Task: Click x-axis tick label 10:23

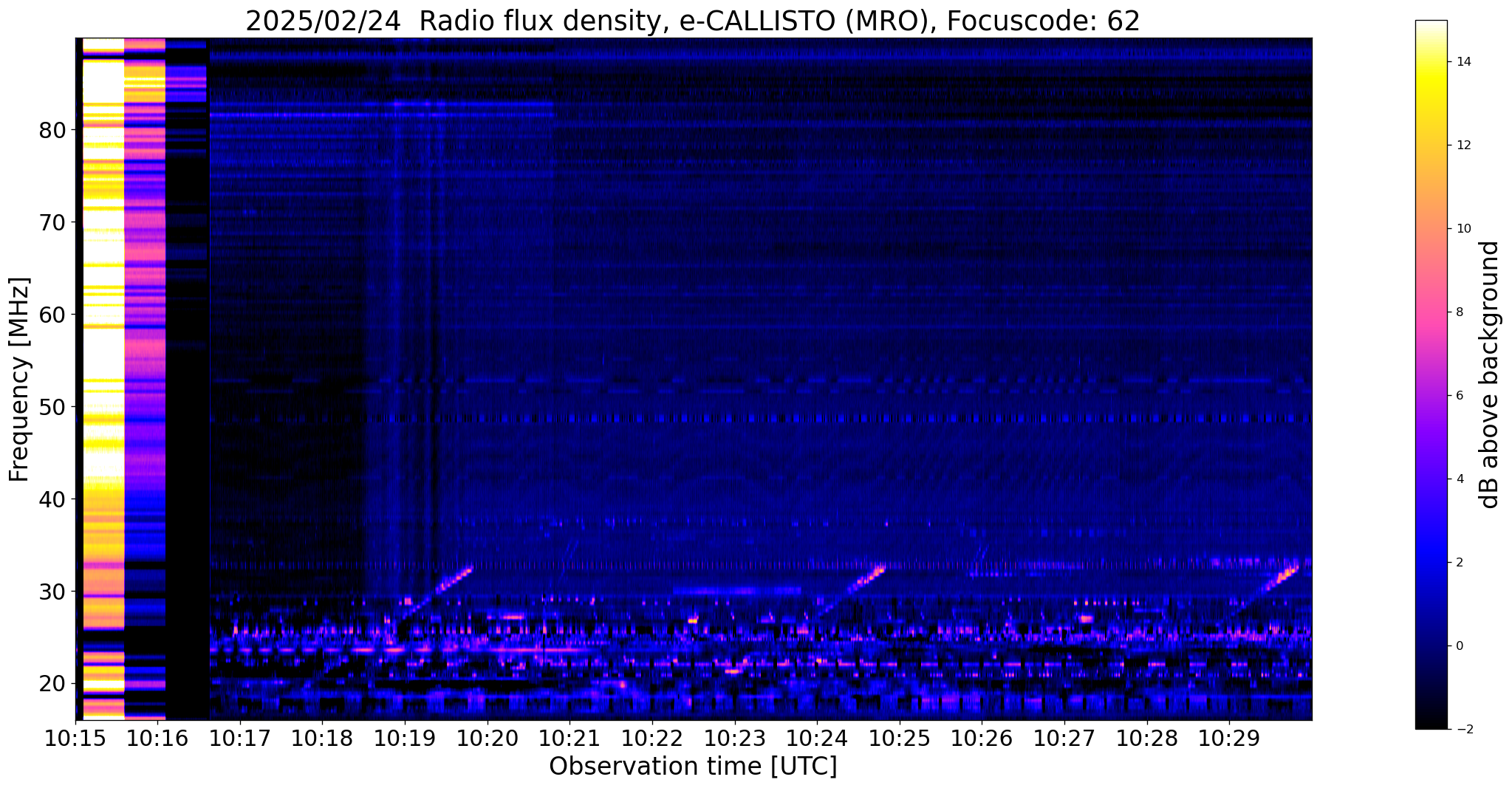Action: (735, 738)
